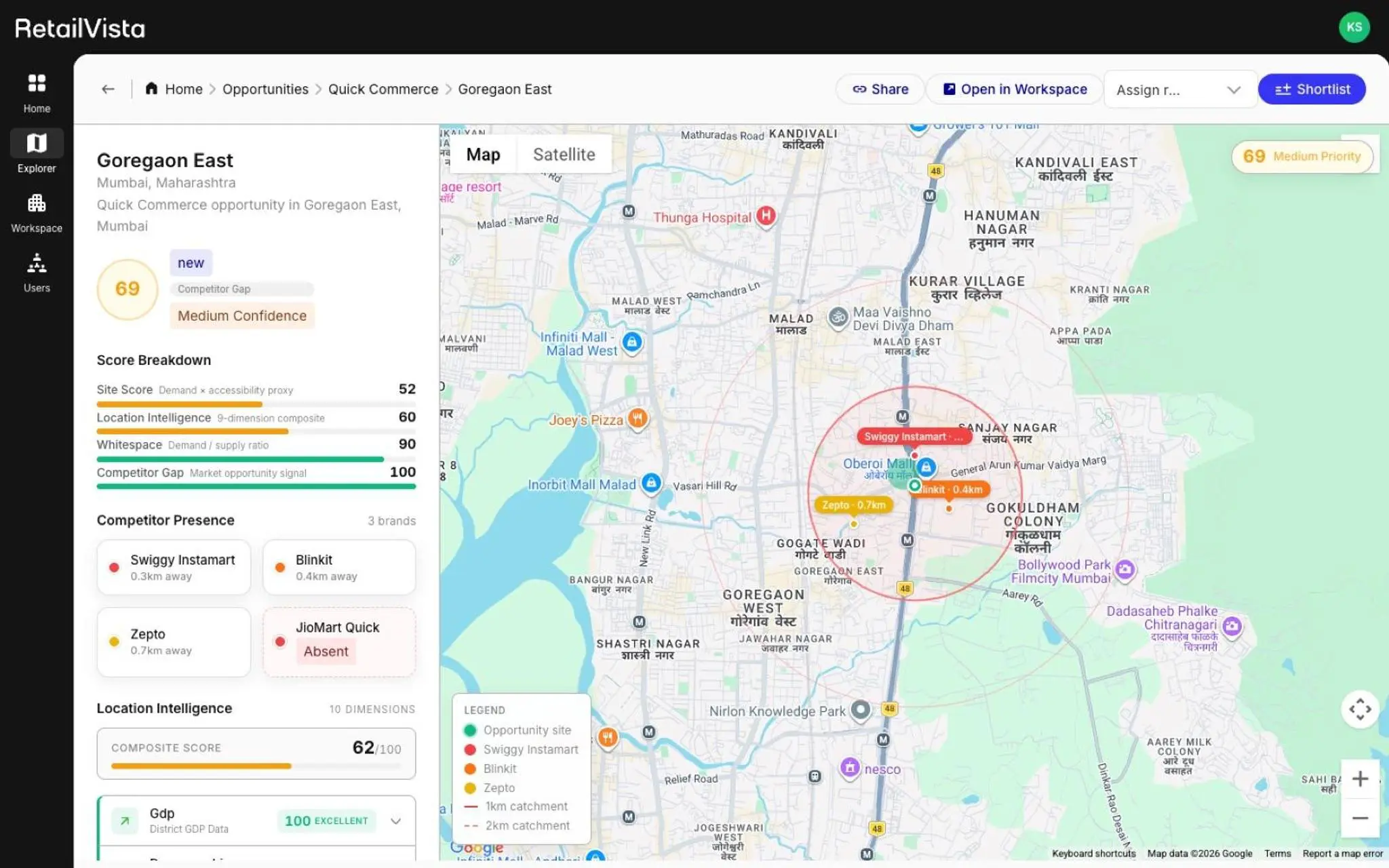The image size is (1389, 868).
Task: Click the Opportunity site legend entry
Action: (x=517, y=730)
